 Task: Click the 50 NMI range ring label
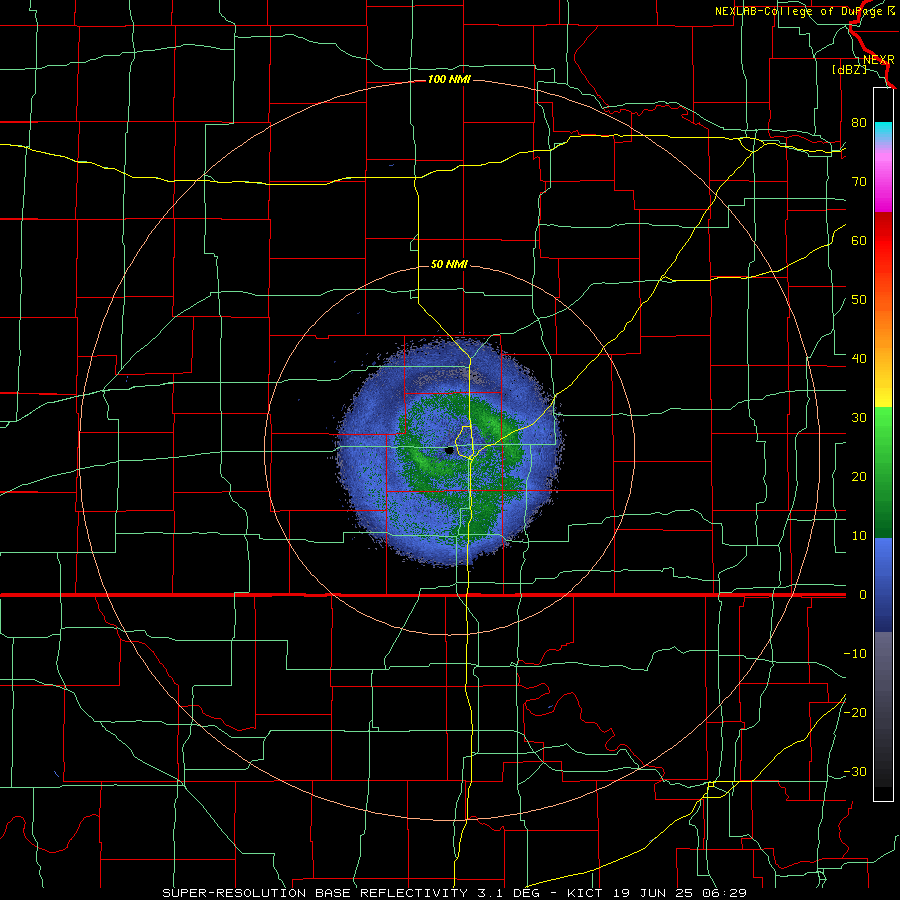pos(449,264)
